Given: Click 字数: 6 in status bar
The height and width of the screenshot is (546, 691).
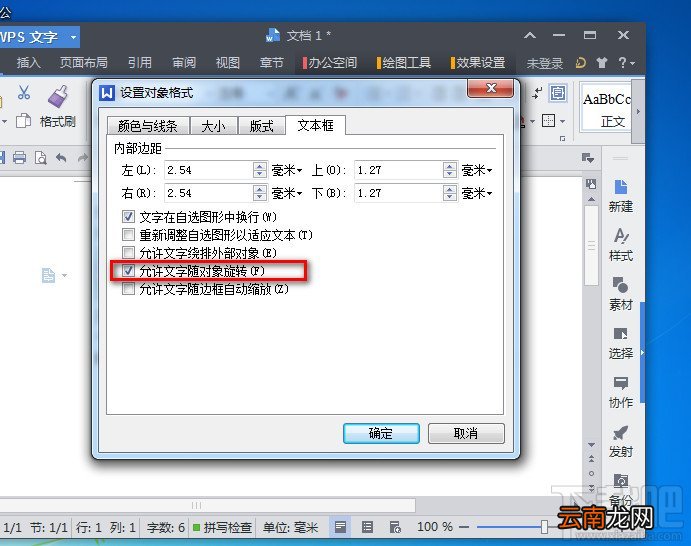Looking at the screenshot, I should tap(166, 527).
